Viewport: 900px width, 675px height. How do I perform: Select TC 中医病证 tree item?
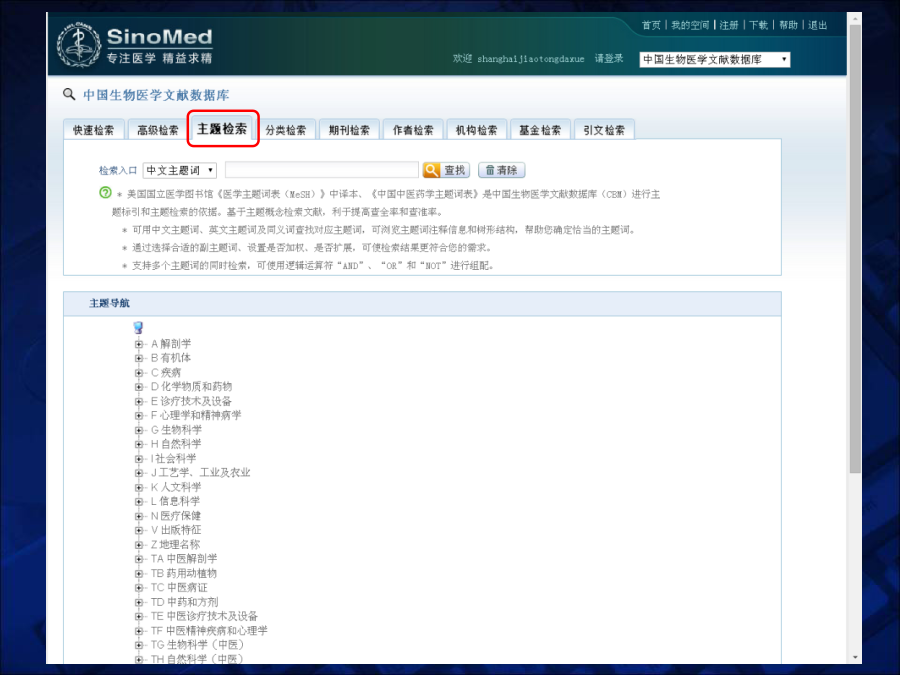179,587
